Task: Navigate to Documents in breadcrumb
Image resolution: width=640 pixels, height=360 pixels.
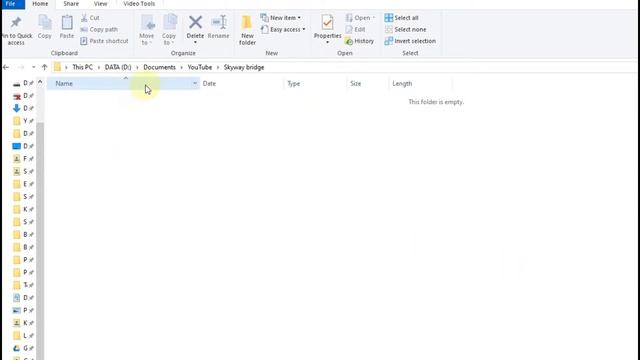Action: point(159,67)
